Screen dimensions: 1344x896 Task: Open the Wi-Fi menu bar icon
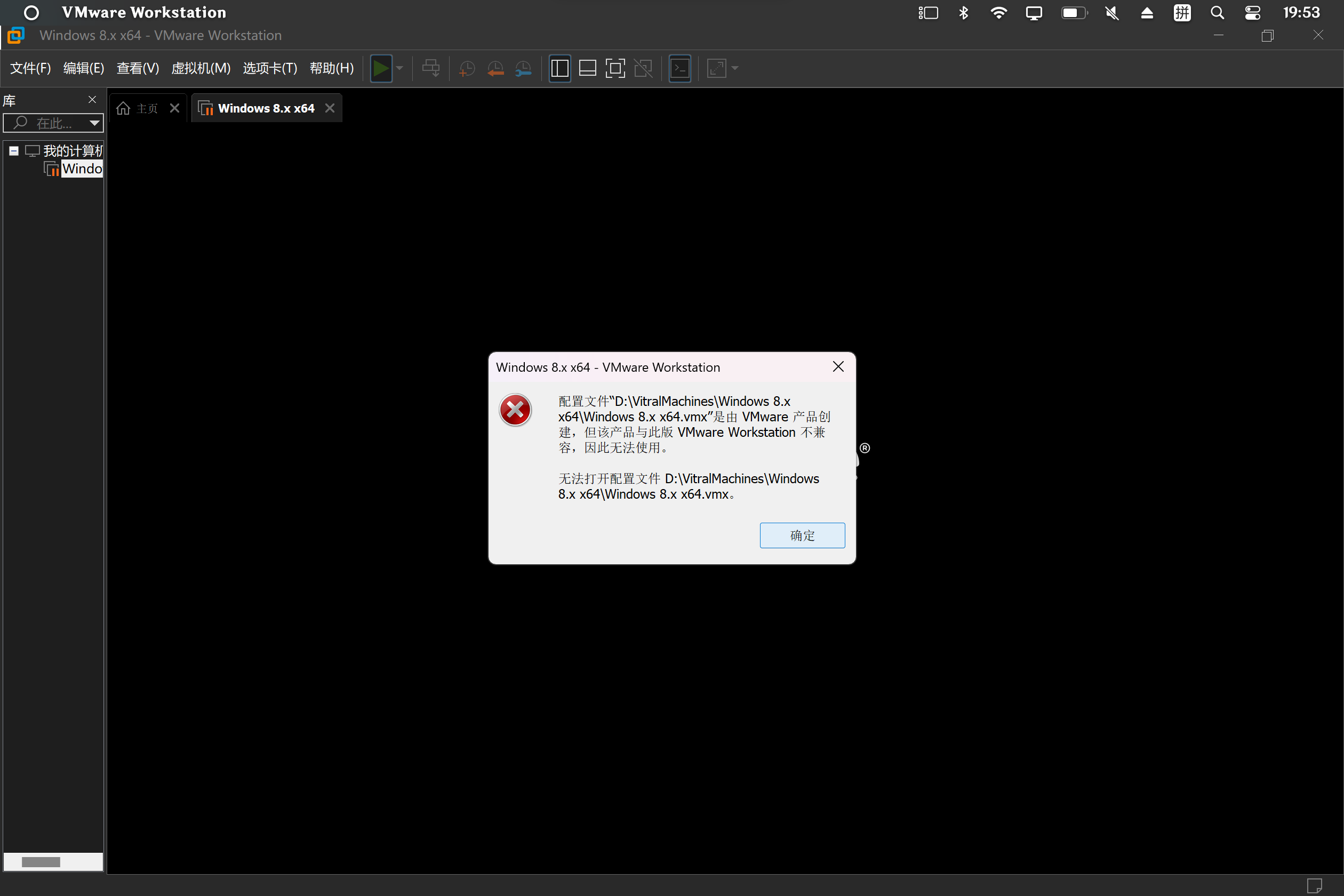pos(999,13)
